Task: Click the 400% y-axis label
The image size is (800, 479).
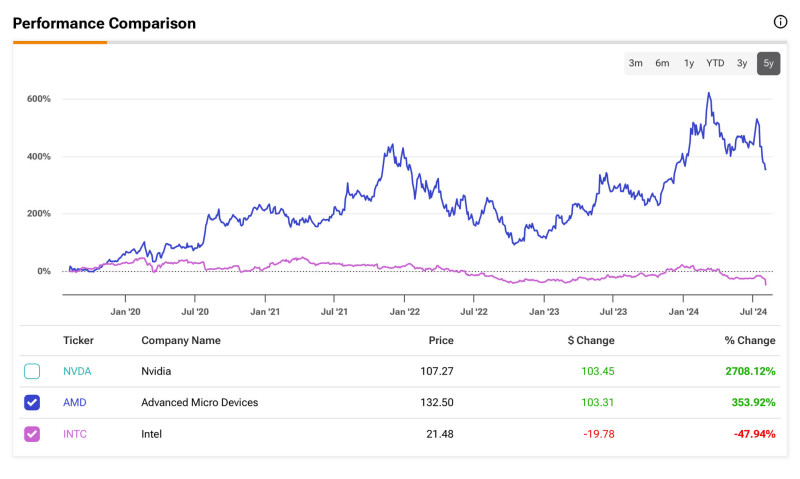Action: (x=39, y=157)
